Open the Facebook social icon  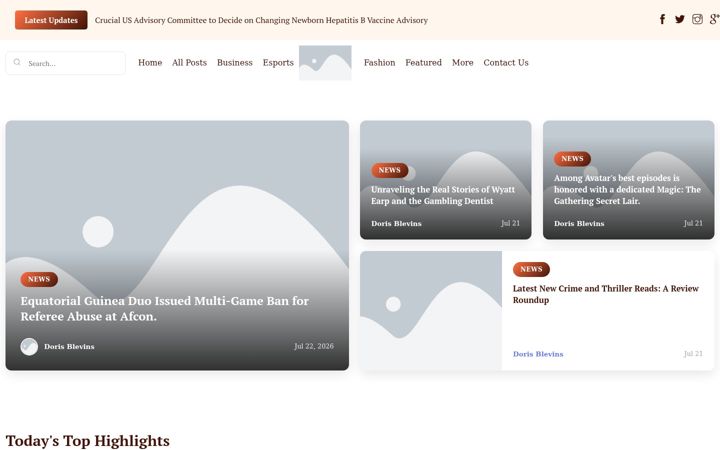click(x=662, y=19)
